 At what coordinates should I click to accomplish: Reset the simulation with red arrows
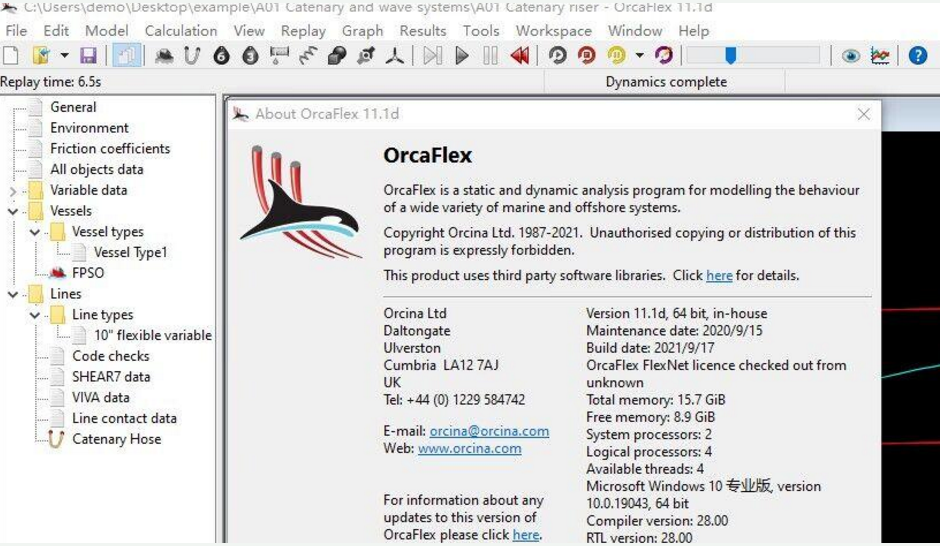(x=520, y=56)
